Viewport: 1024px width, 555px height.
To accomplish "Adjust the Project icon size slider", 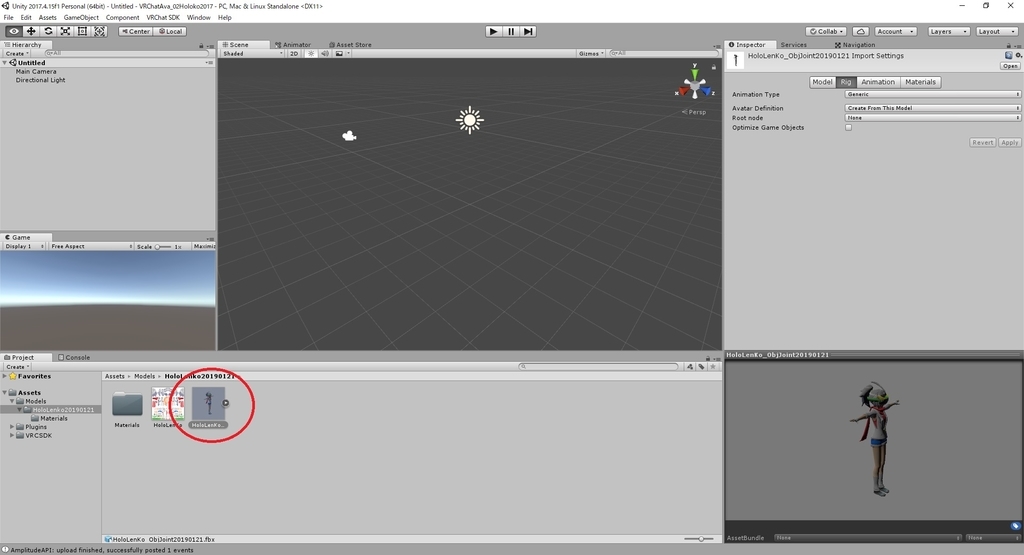I will tap(699, 539).
